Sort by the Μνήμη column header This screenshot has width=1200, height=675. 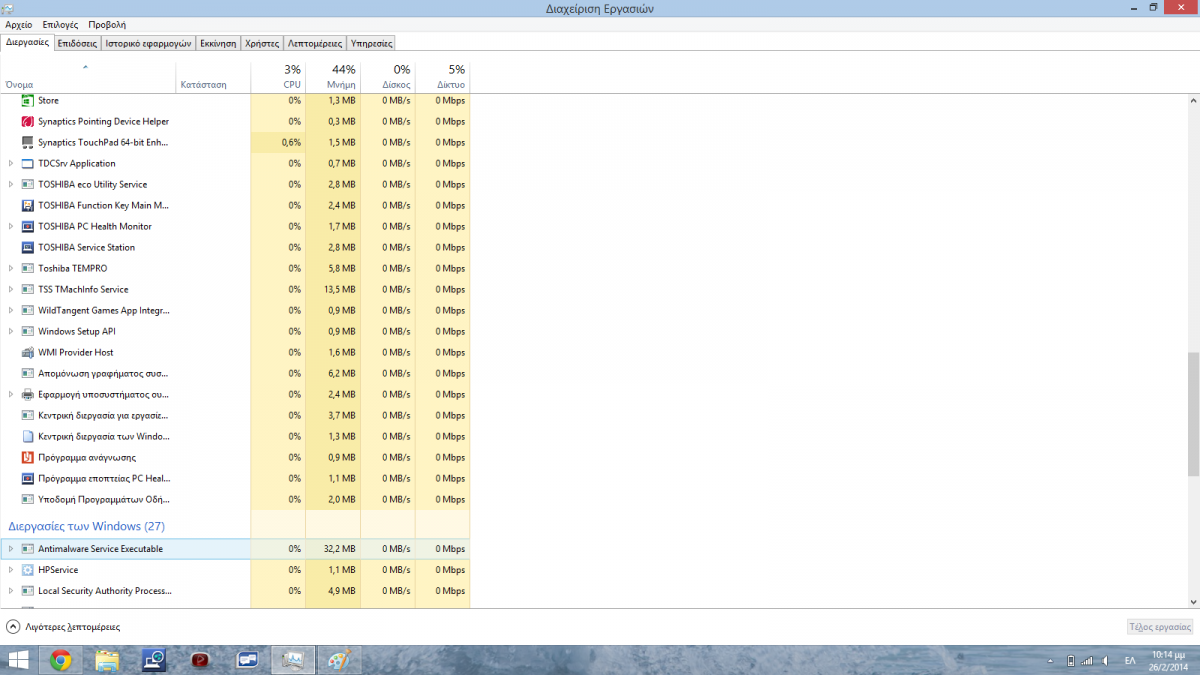333,76
